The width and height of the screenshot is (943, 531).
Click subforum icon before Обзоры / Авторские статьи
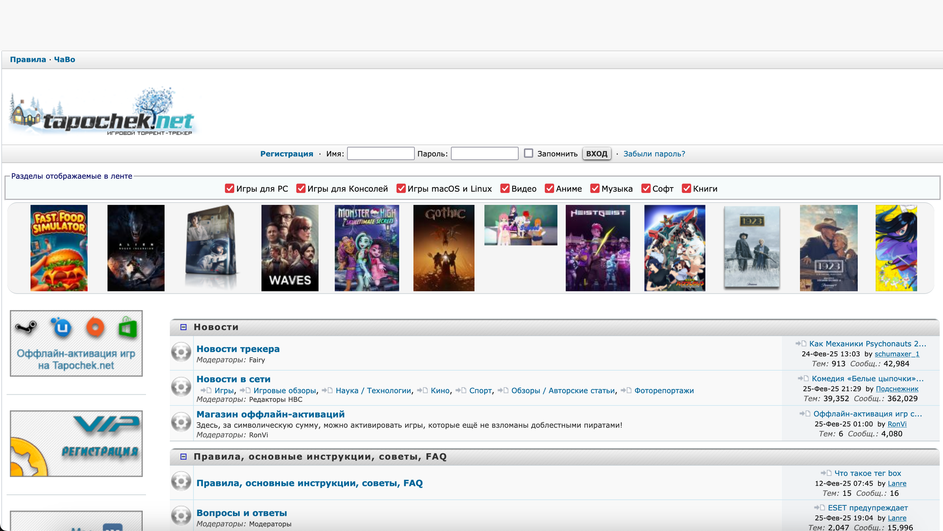(503, 391)
